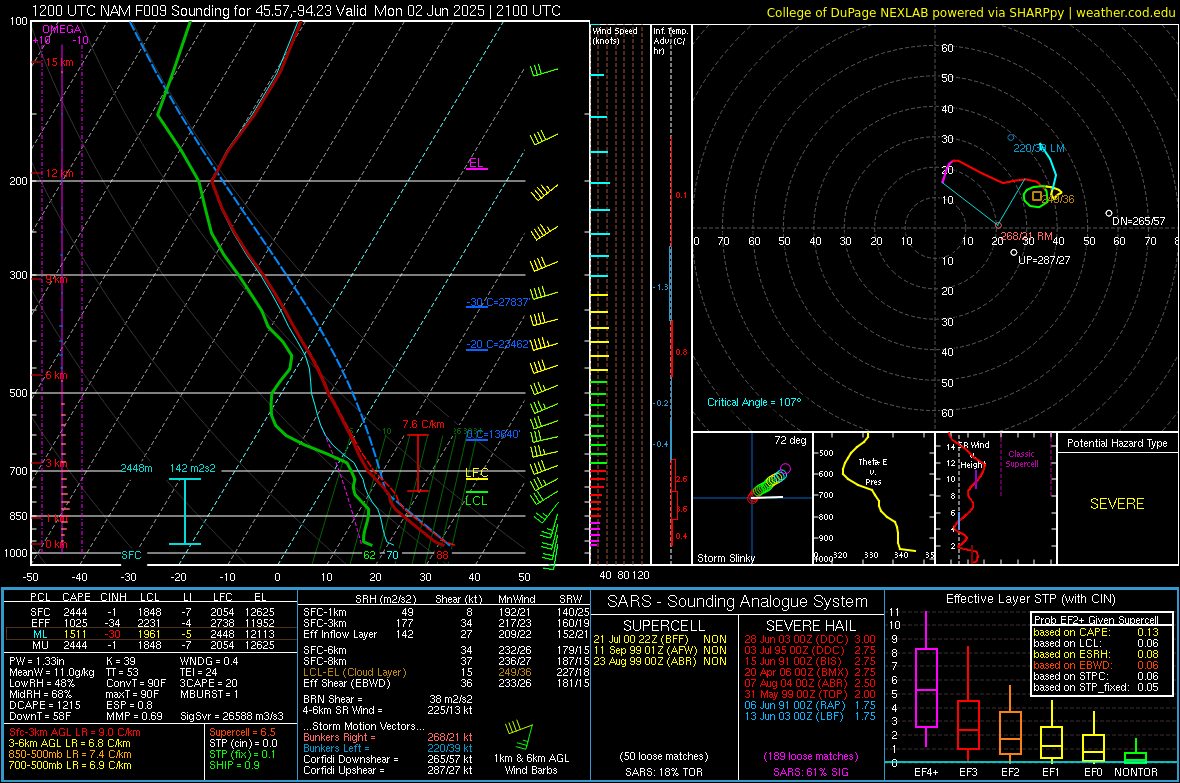
Task: Click the SHIP = 0.9 value
Action: pos(234,765)
